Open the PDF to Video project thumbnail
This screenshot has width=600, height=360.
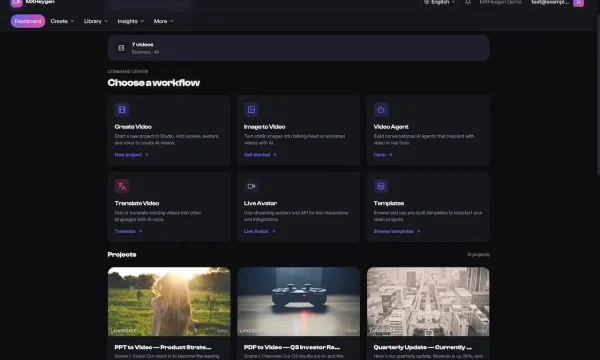coord(298,301)
